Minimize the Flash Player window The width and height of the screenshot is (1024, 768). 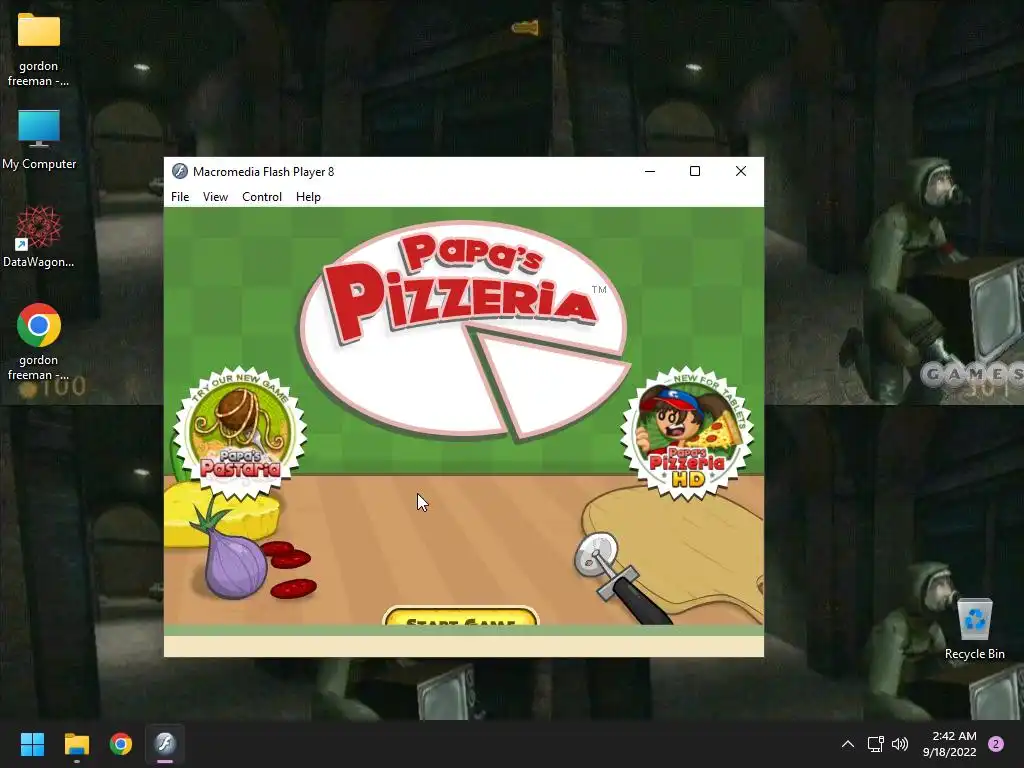point(650,171)
